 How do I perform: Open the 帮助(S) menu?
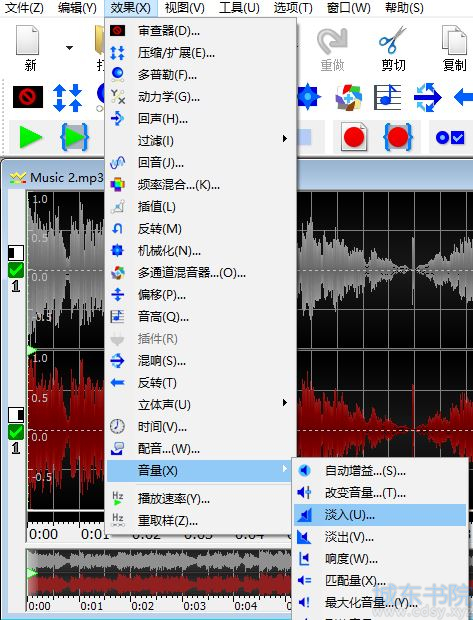(404, 8)
